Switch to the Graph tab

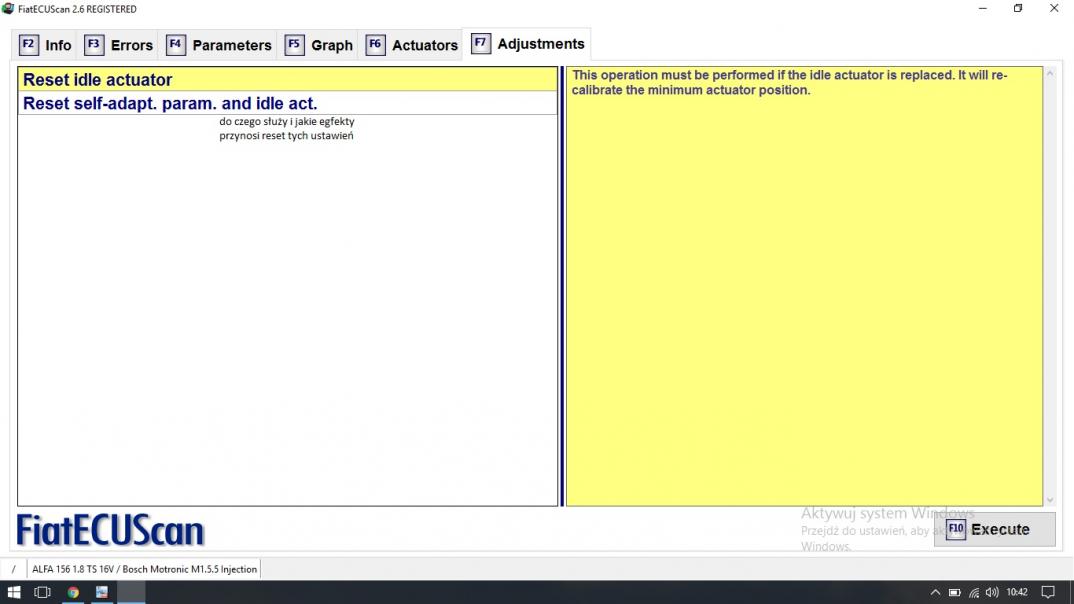coord(319,45)
